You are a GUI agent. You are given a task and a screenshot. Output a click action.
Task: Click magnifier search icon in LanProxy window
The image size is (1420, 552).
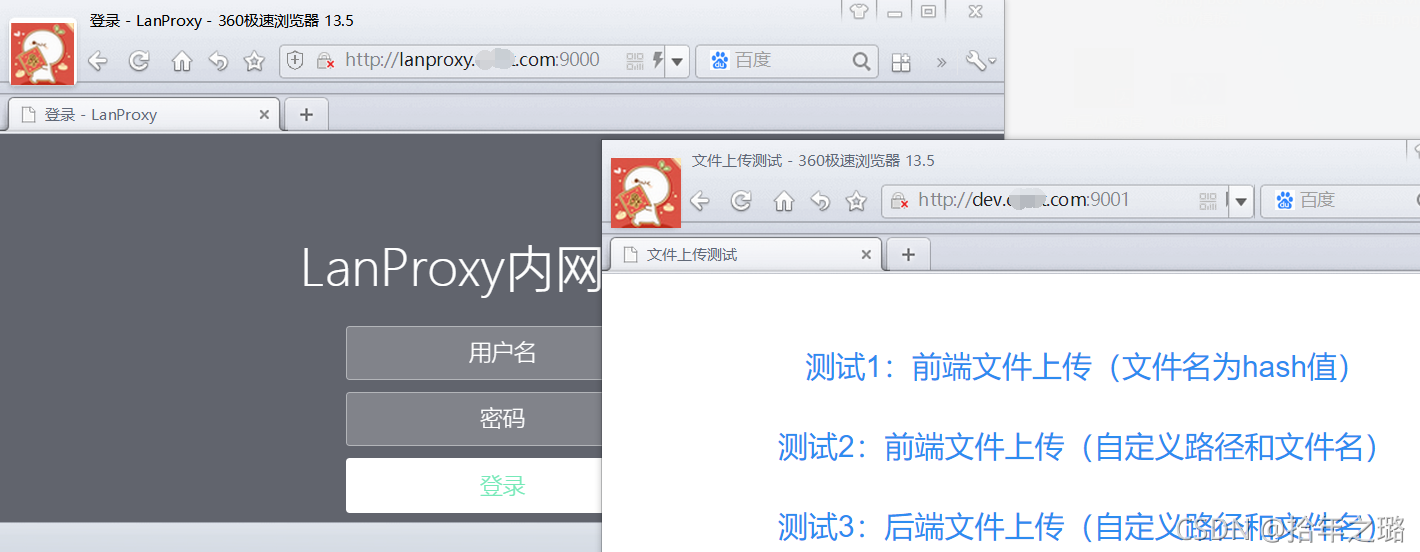coord(862,61)
